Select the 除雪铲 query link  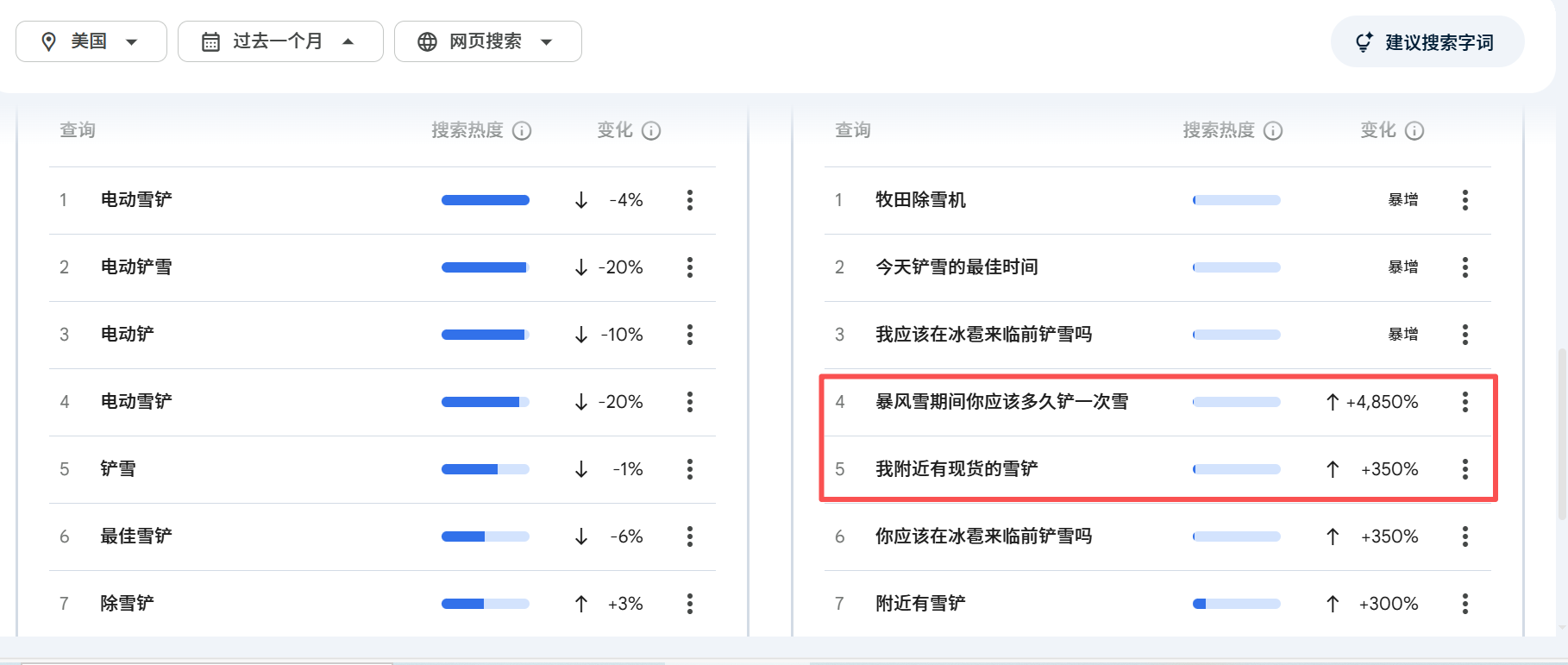pyautogui.click(x=127, y=604)
